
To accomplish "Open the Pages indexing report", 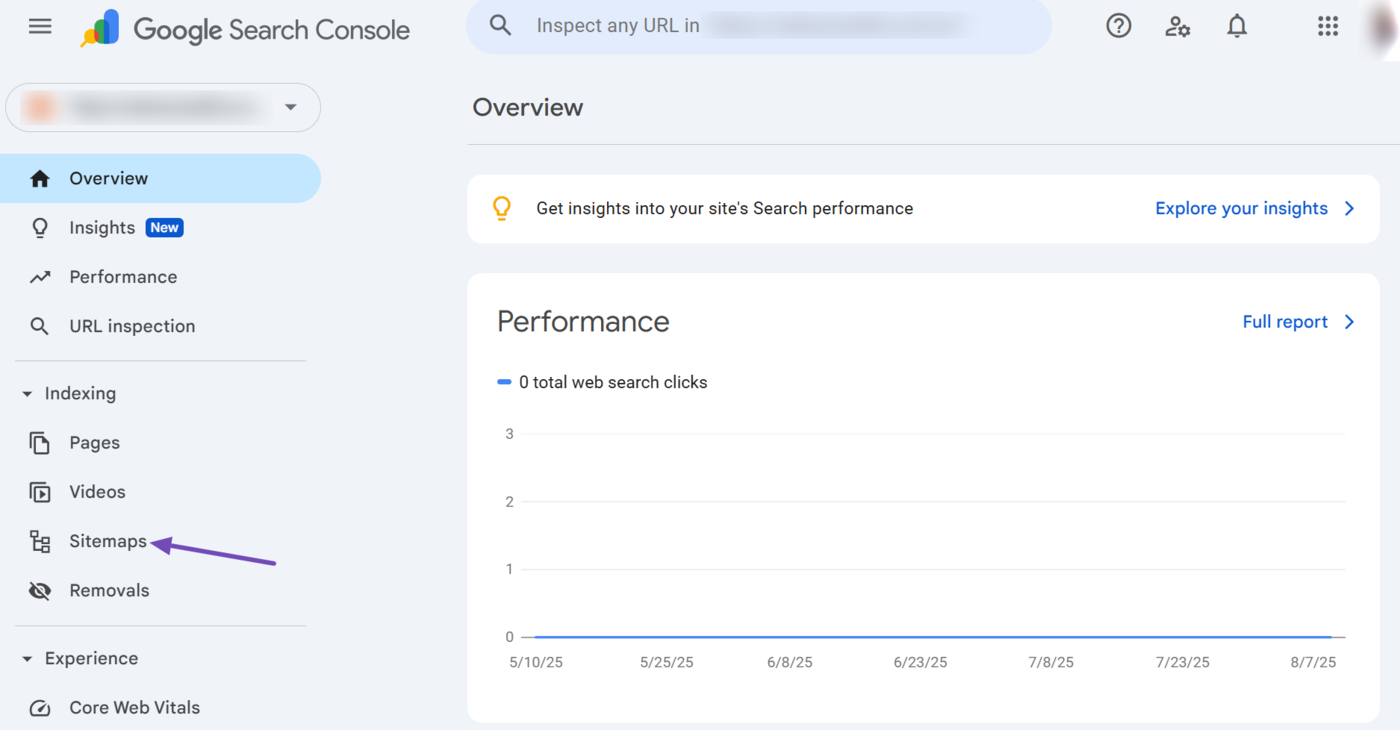I will (x=94, y=443).
